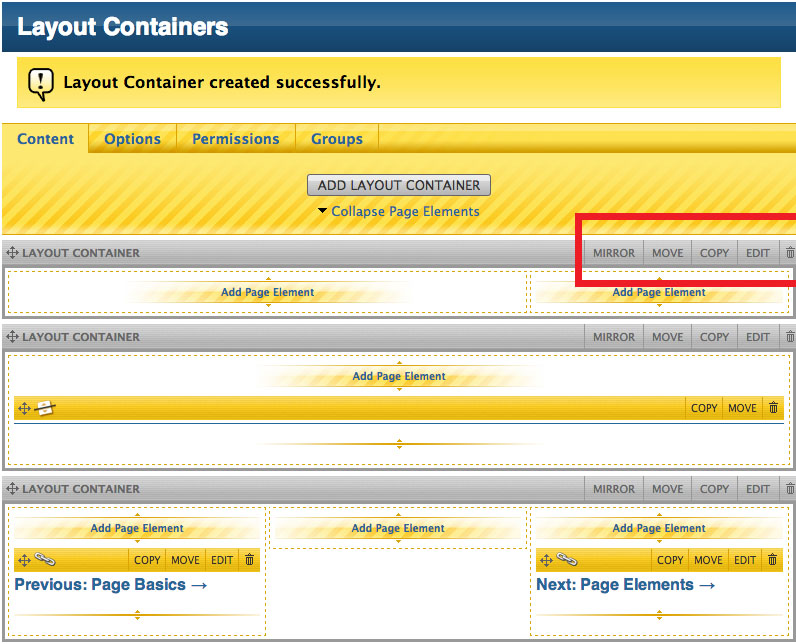The height and width of the screenshot is (644, 796).
Task: Click the drag handle above Next: Page Elements
Action: pos(546,560)
